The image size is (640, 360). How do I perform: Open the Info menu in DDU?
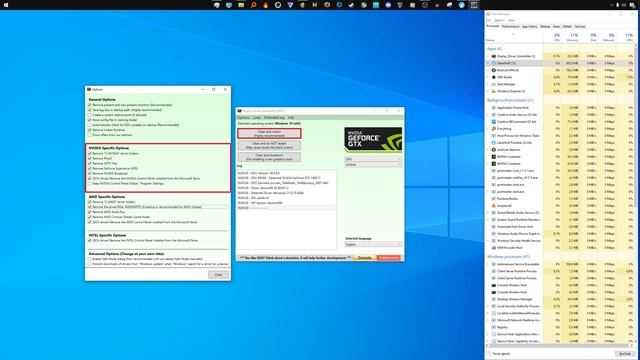pyautogui.click(x=291, y=118)
